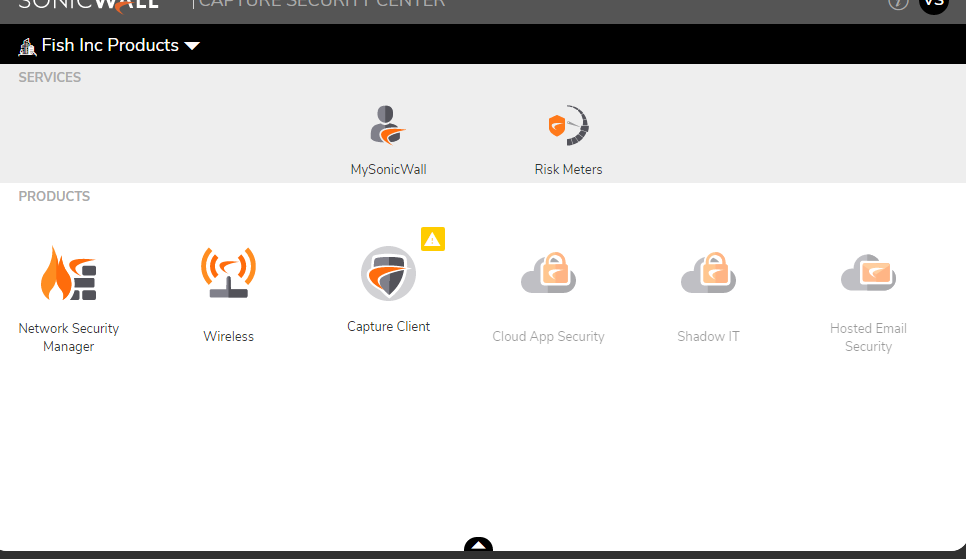The width and height of the screenshot is (966, 559).
Task: Open the MySonicWall service icon
Action: (388, 125)
